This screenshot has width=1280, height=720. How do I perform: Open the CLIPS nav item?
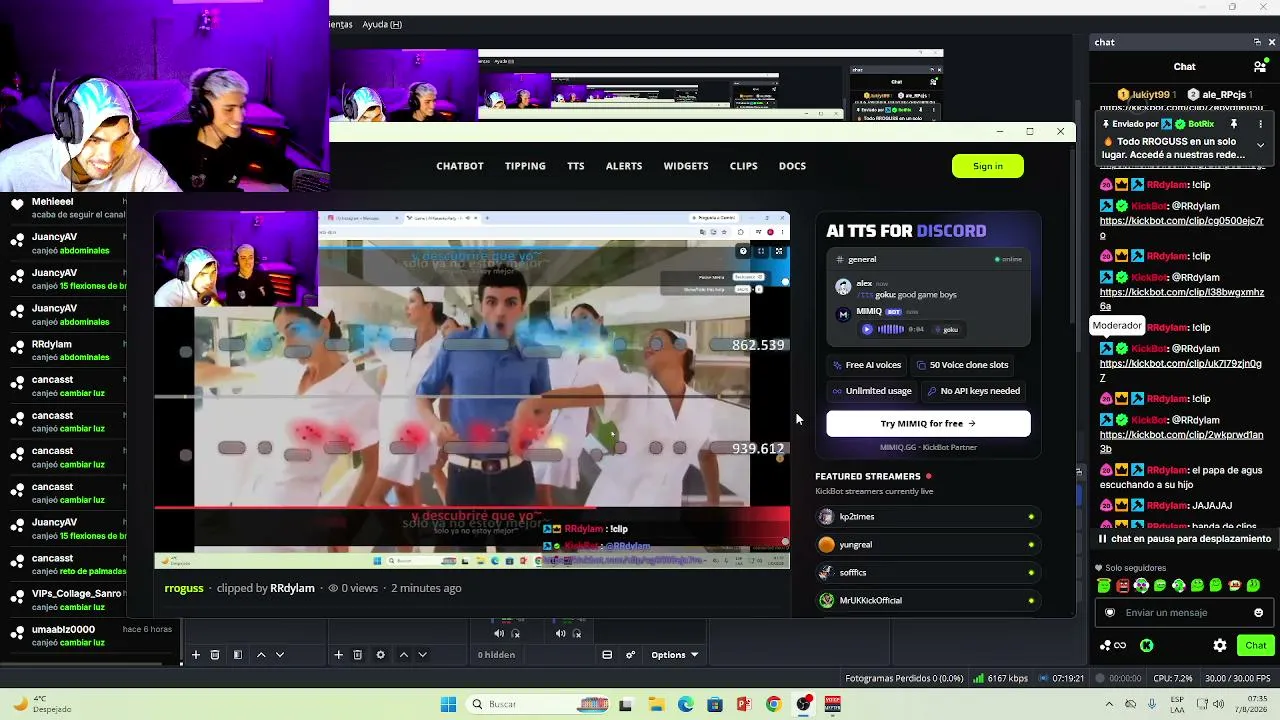point(744,166)
